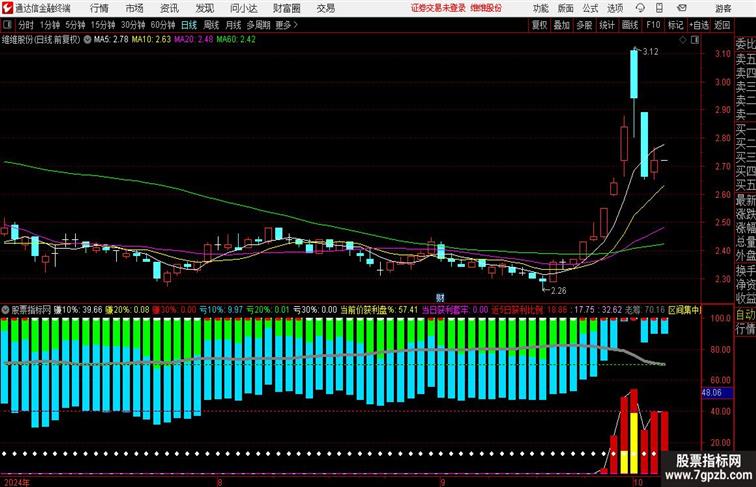Switch to the 30分钟 period tab
The image size is (756, 487).
[x=133, y=25]
